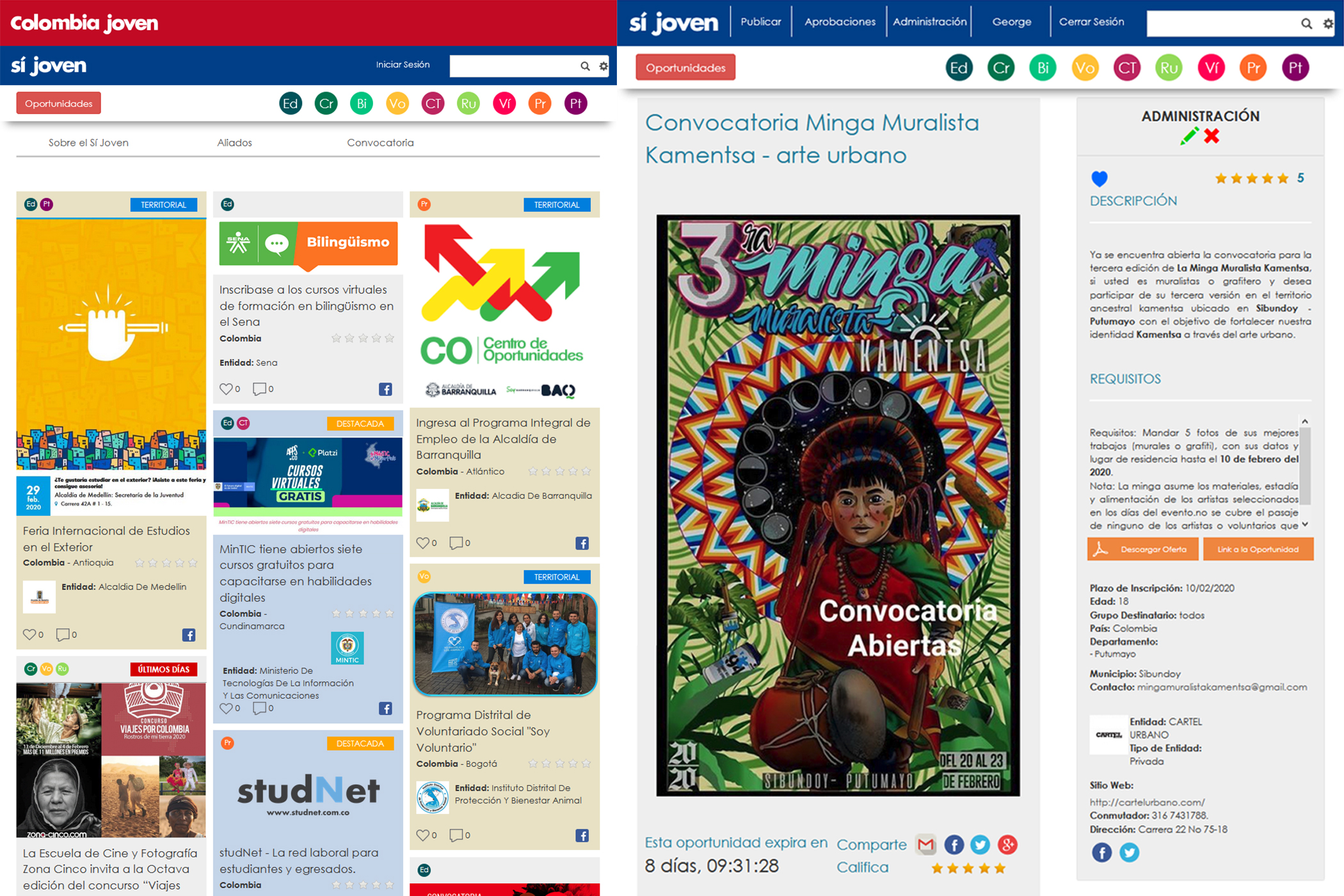Rate the Soy Voluntario card stars
Viewport: 1344px width, 896px height.
point(559,764)
